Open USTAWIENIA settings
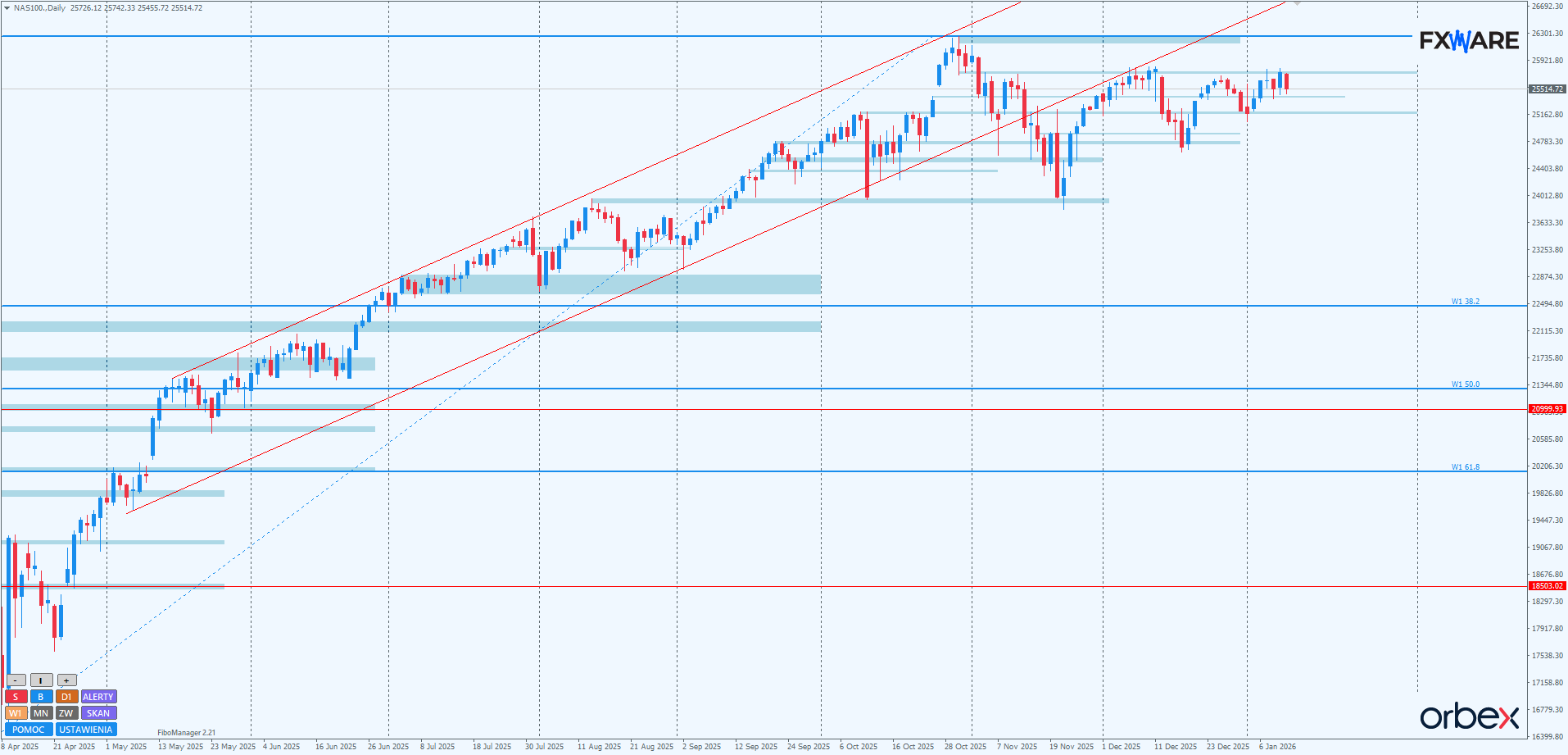The width and height of the screenshot is (1568, 755). (86, 730)
